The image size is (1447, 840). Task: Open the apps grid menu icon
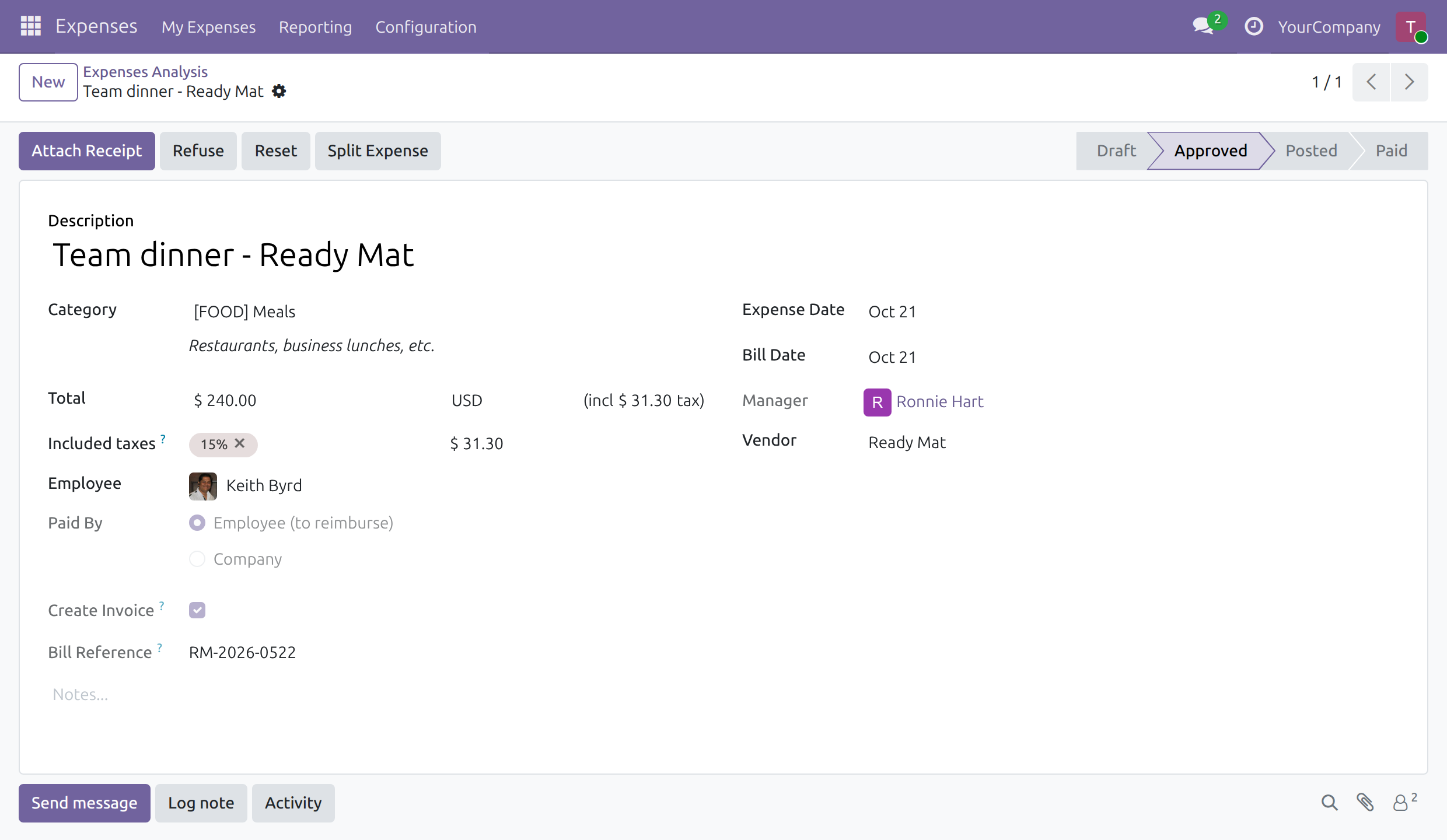pyautogui.click(x=30, y=26)
